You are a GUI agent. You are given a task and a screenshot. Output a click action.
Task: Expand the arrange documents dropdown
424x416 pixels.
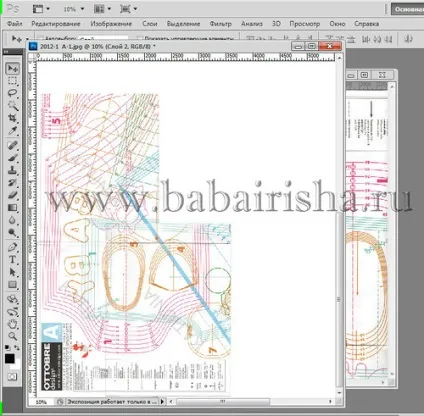pos(102,9)
